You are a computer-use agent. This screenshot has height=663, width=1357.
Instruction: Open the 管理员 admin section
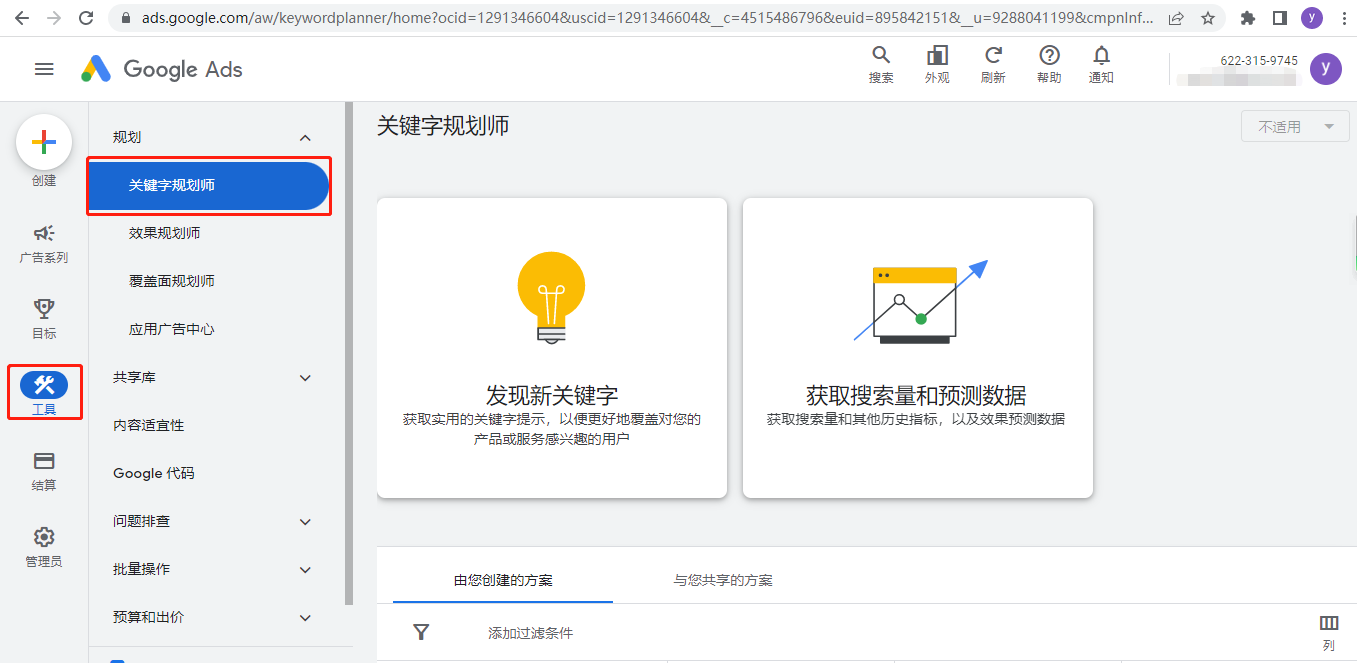pyautogui.click(x=44, y=547)
